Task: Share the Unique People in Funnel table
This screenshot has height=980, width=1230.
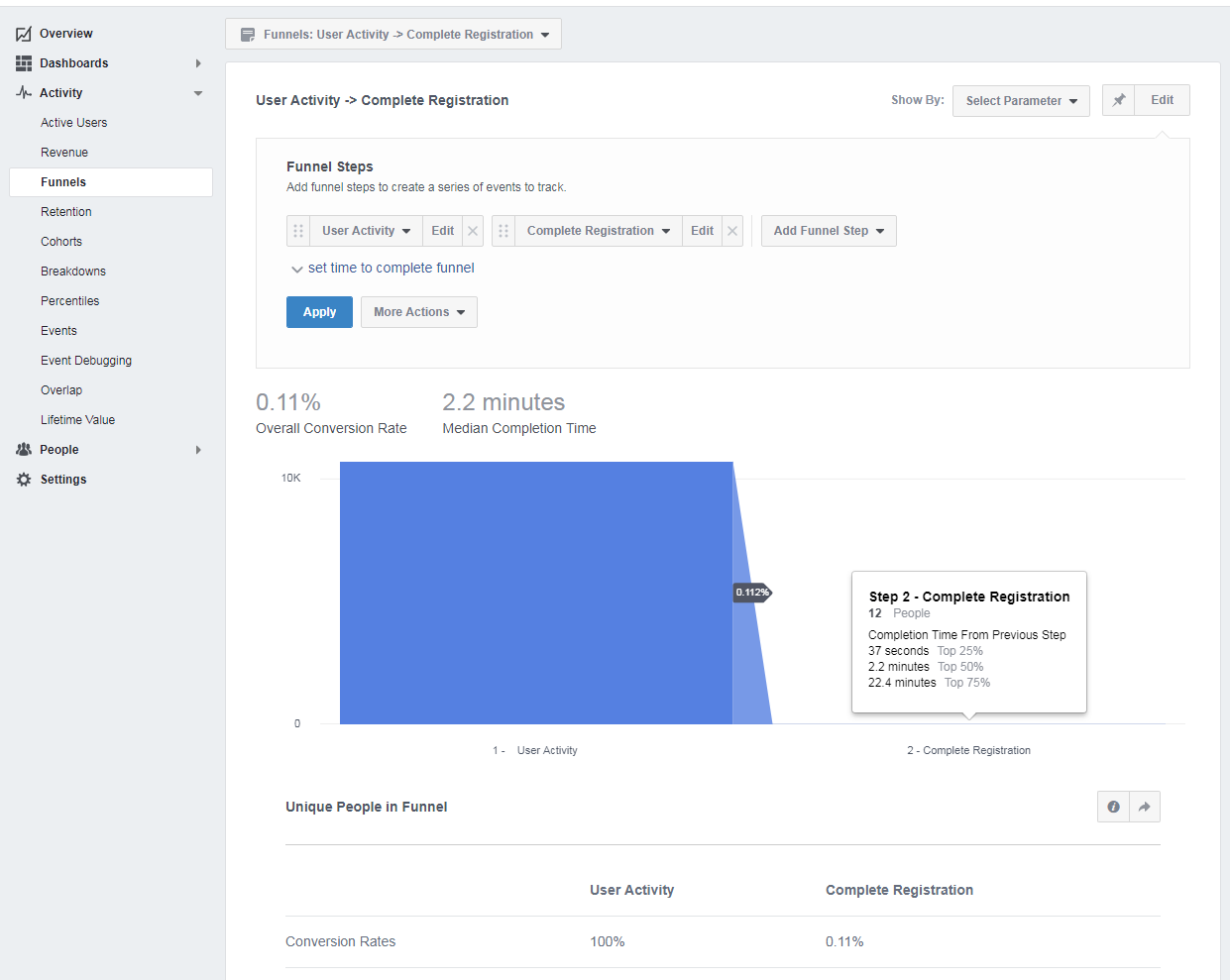Action: 1144,806
